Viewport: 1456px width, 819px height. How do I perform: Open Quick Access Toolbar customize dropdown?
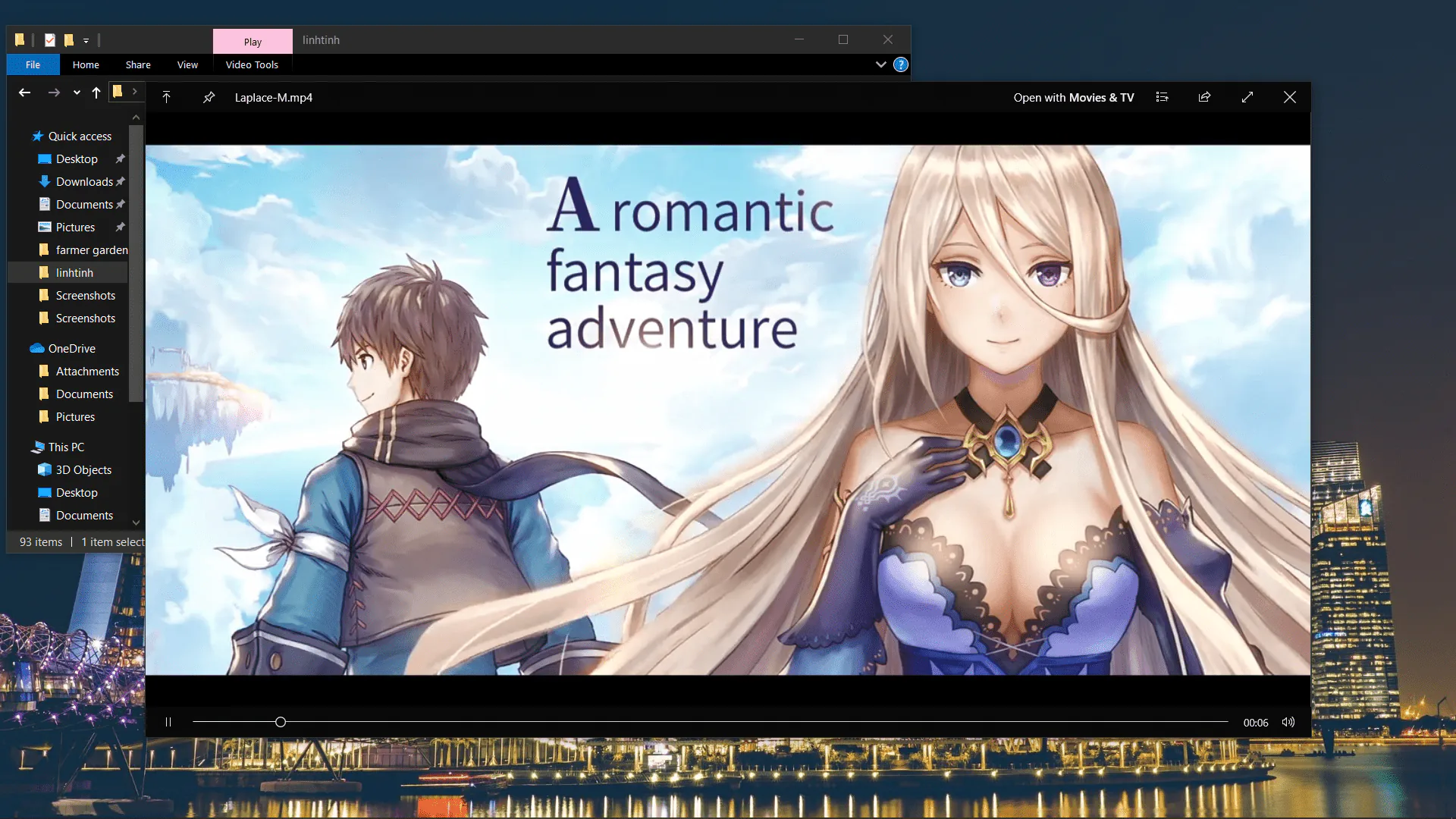pyautogui.click(x=86, y=40)
